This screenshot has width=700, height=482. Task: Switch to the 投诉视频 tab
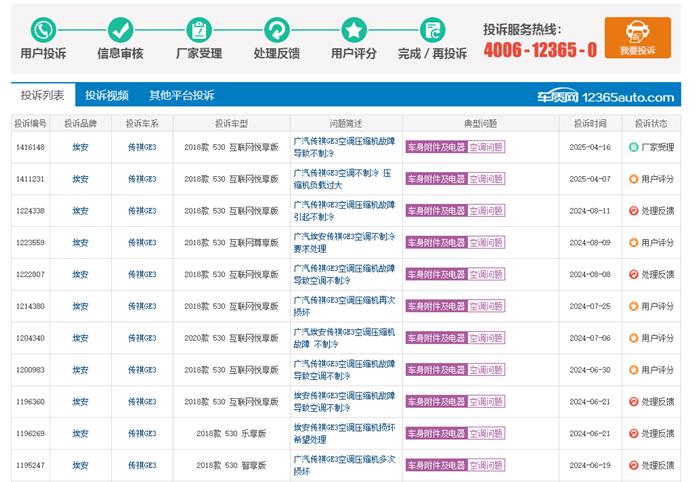pos(107,95)
